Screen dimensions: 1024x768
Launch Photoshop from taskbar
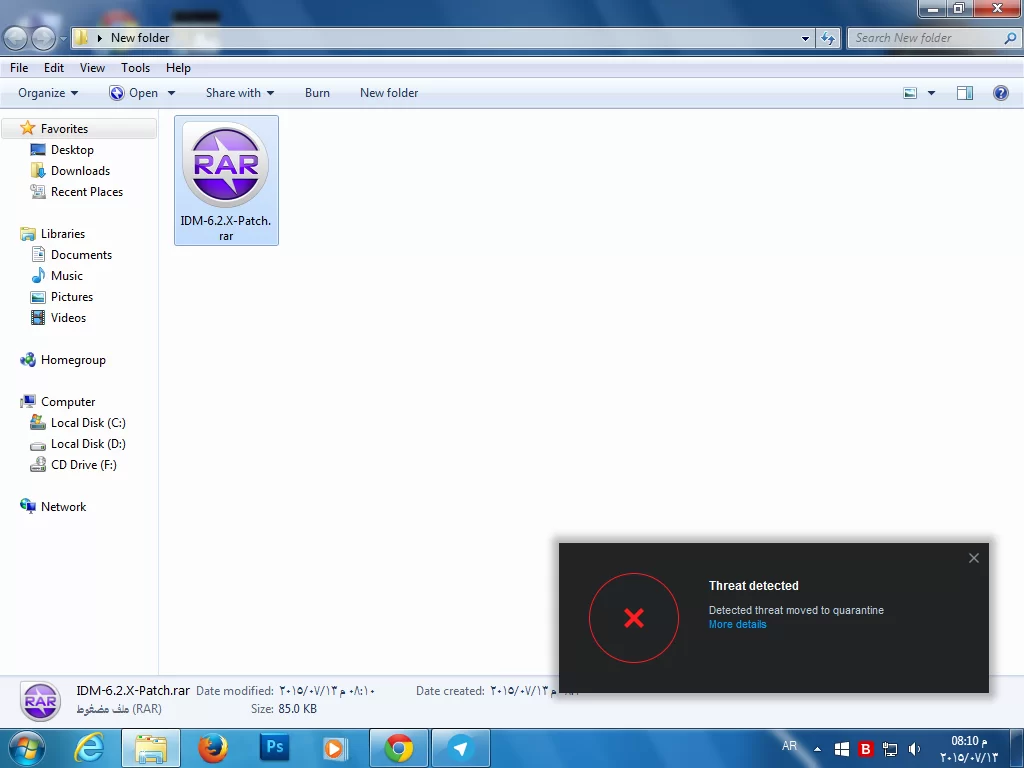click(274, 747)
